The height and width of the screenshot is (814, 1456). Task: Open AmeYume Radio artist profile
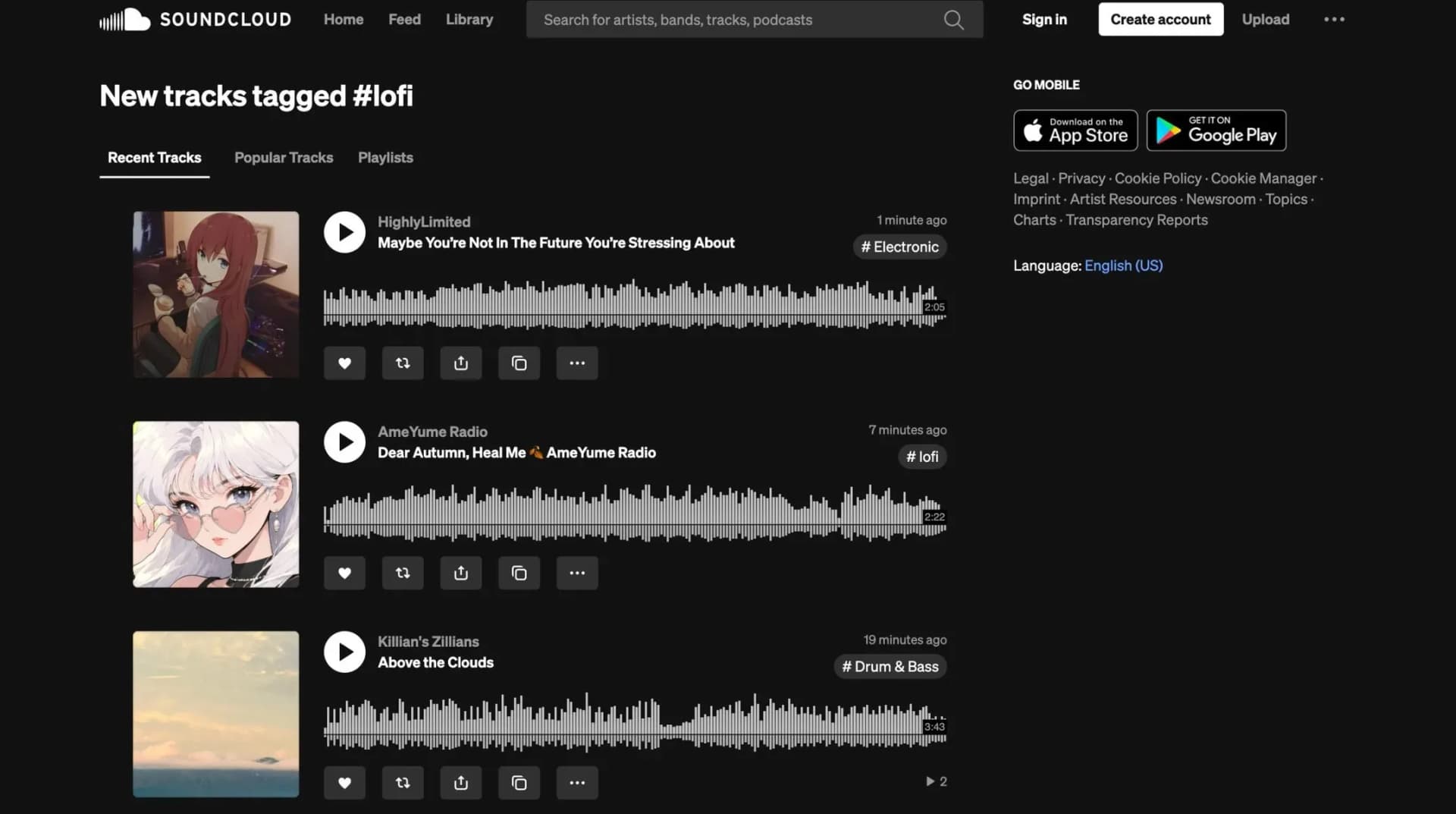pyautogui.click(x=432, y=432)
